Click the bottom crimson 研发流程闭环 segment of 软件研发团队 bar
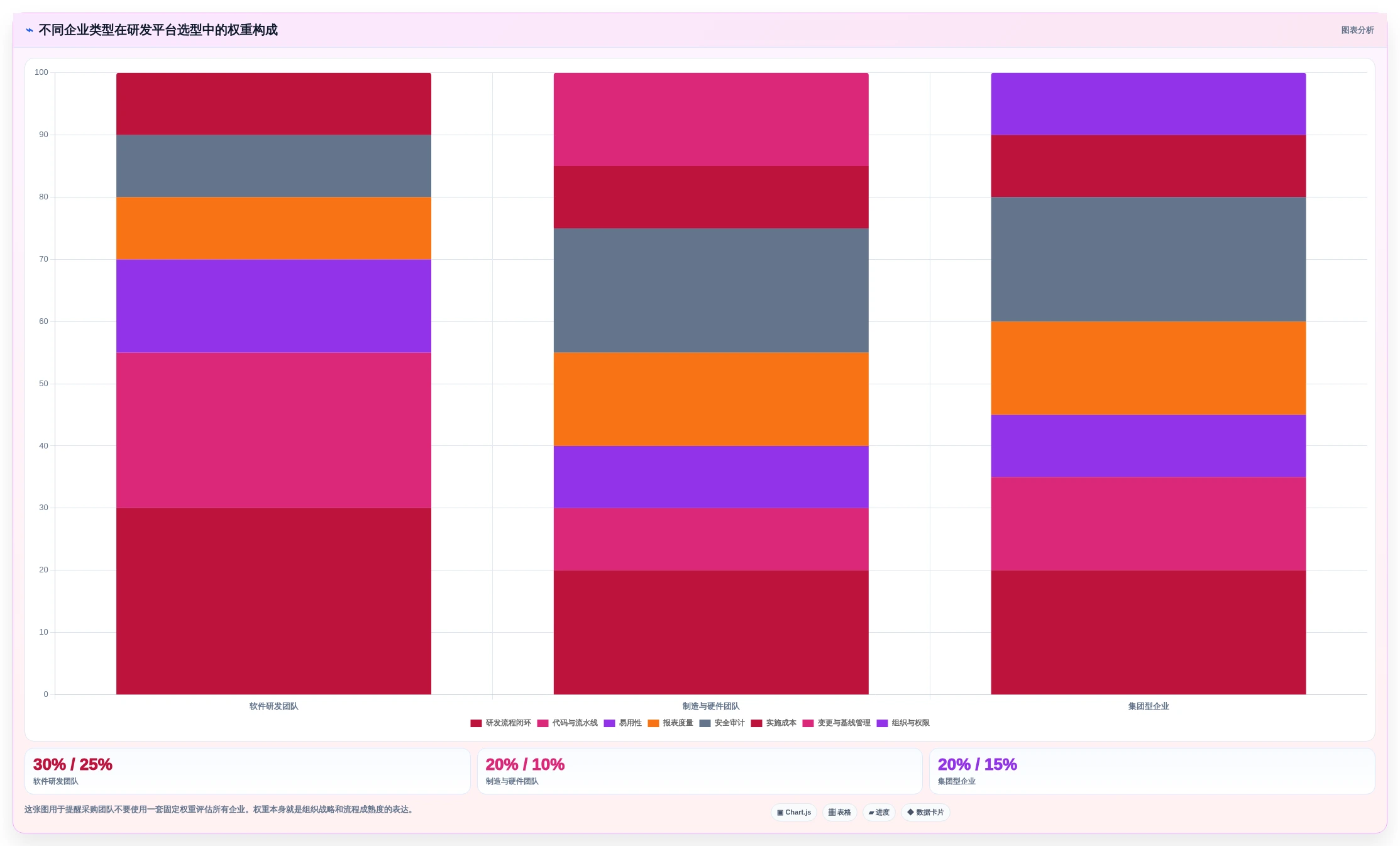 [x=273, y=601]
